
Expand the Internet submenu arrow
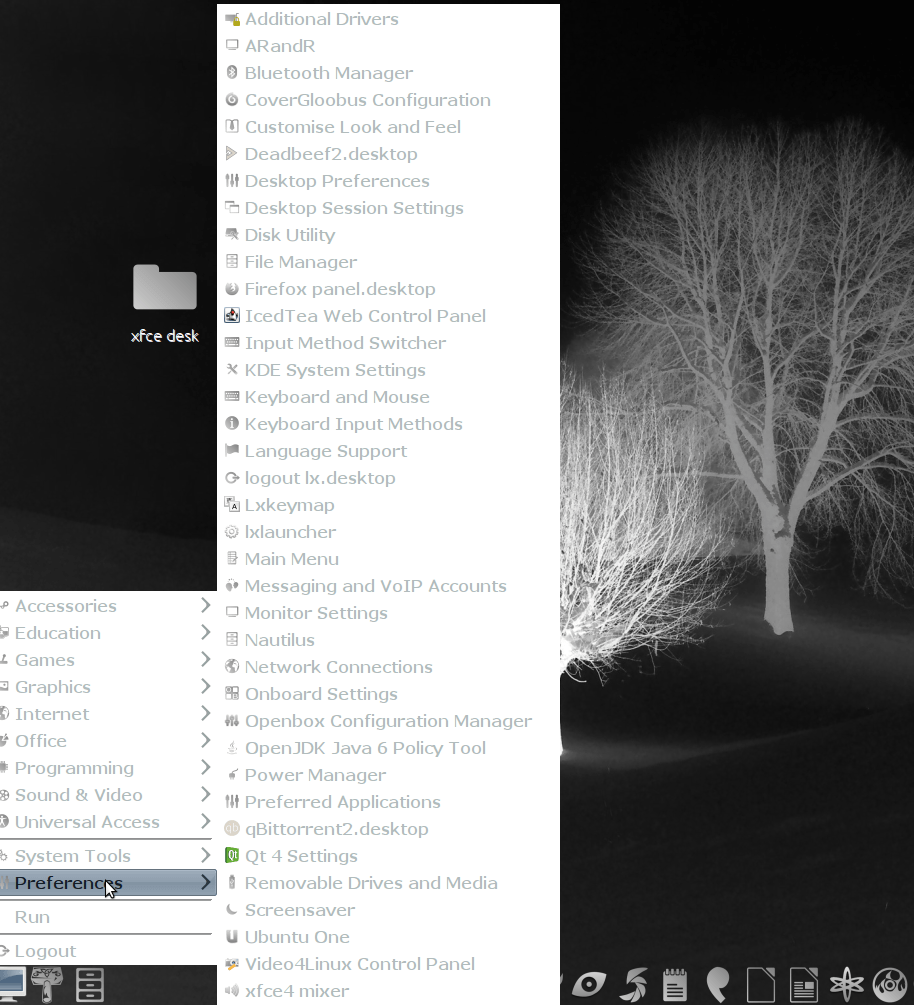[x=205, y=713]
